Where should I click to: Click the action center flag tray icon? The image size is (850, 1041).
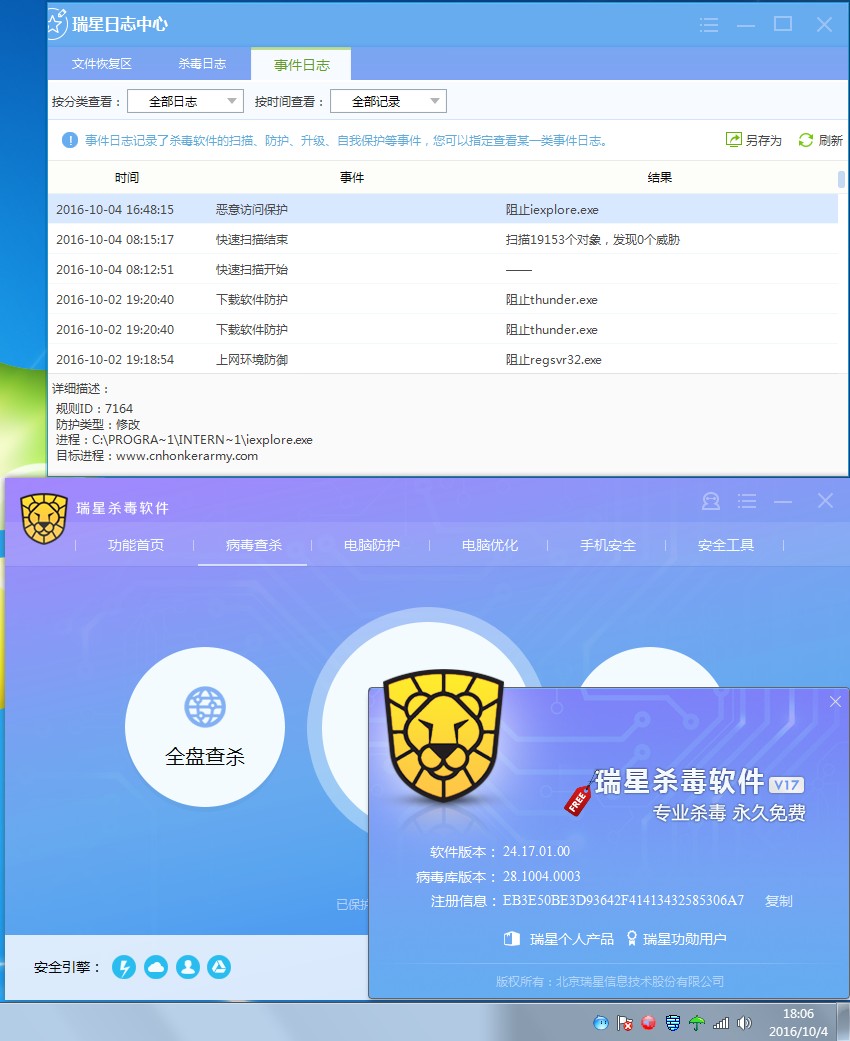tap(625, 1023)
